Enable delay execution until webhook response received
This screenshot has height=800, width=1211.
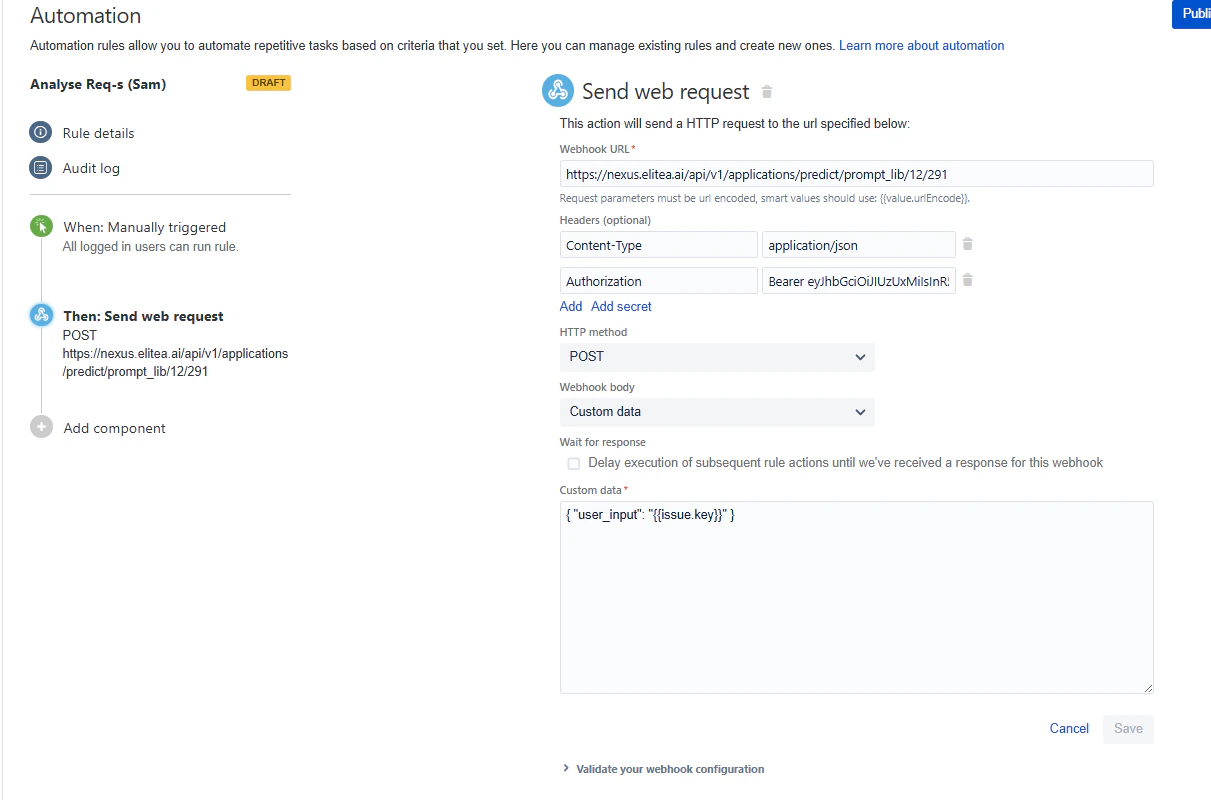point(573,463)
